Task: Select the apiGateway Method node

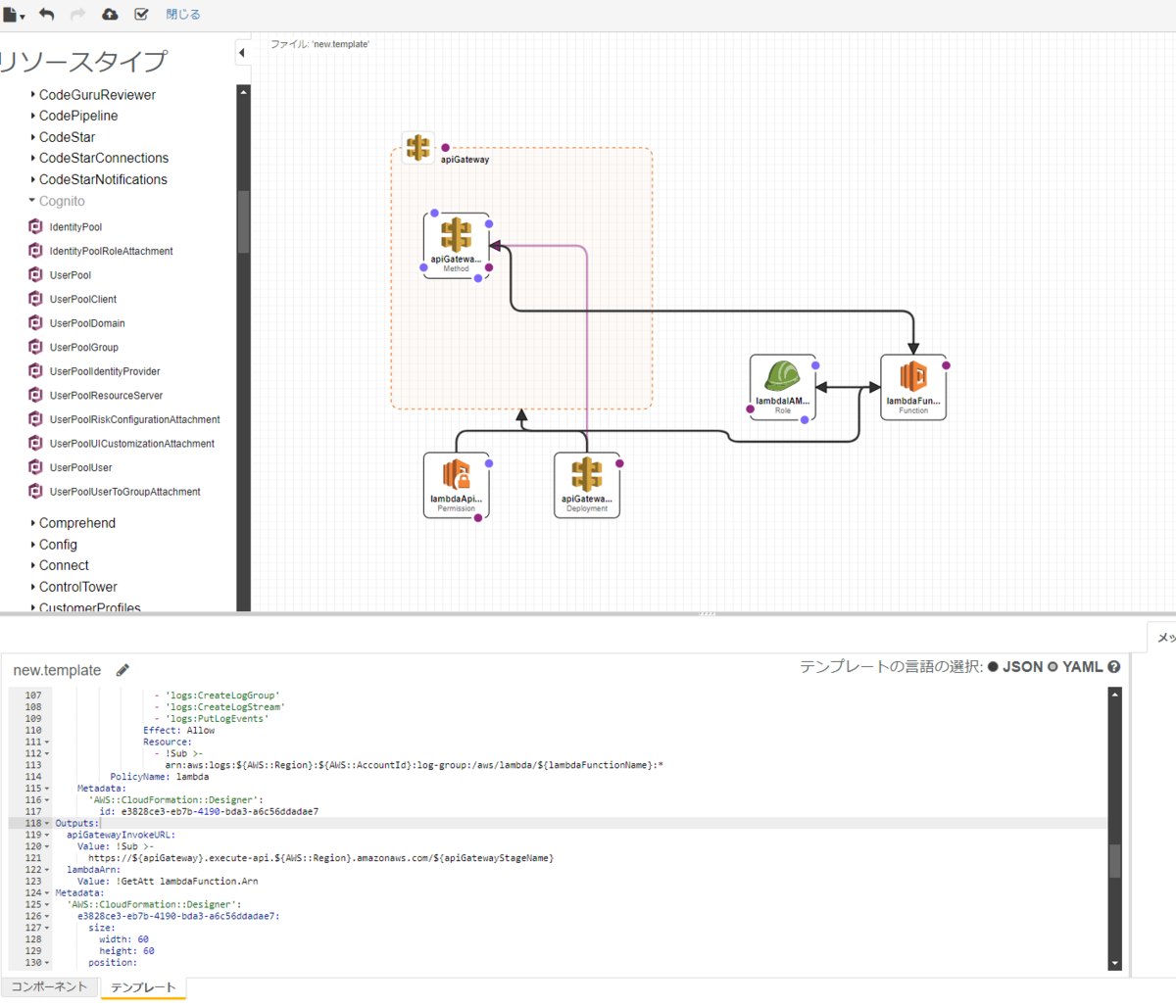Action: tap(457, 246)
